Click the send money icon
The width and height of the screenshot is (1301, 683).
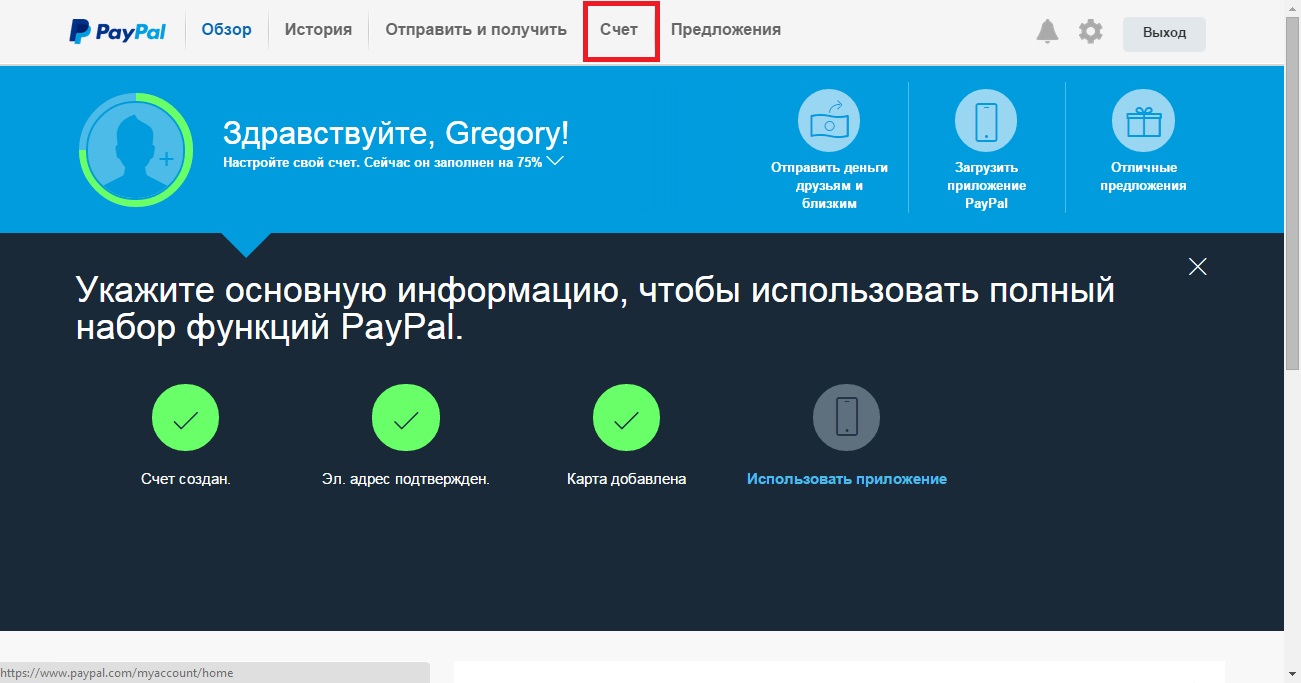tap(829, 121)
